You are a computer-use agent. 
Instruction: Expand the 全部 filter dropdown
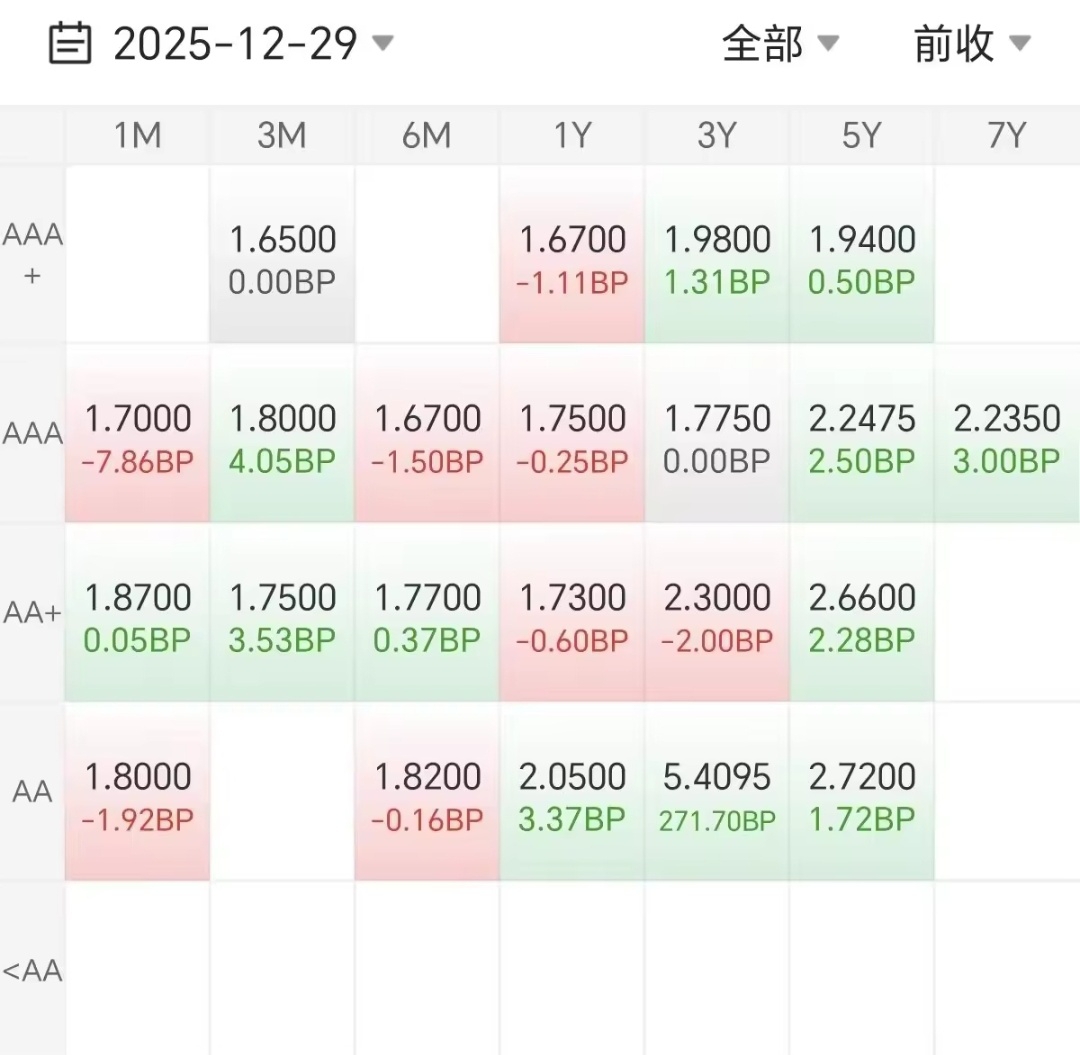pos(780,44)
